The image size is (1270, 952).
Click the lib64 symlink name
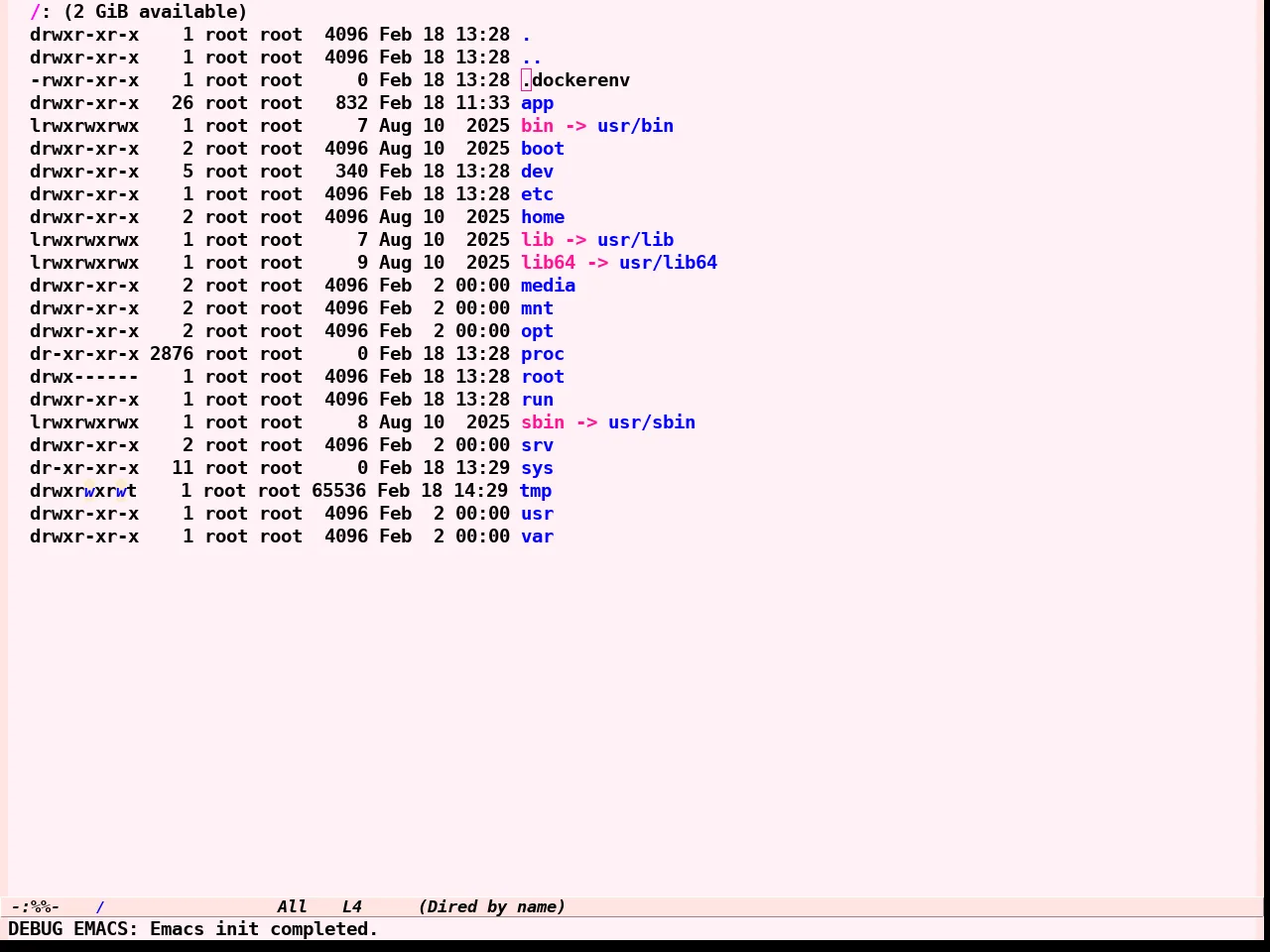point(548,263)
